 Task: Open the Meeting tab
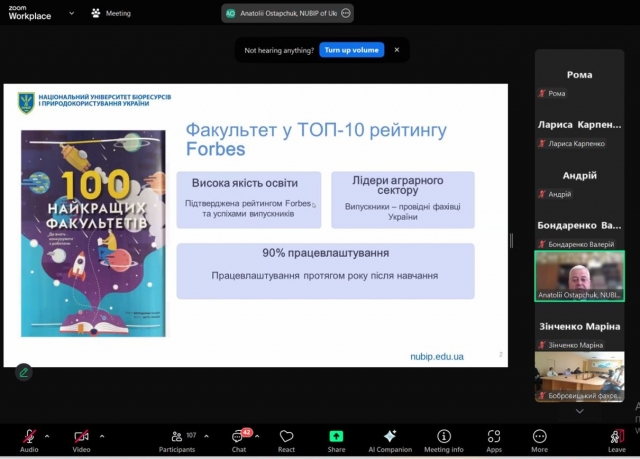click(111, 13)
